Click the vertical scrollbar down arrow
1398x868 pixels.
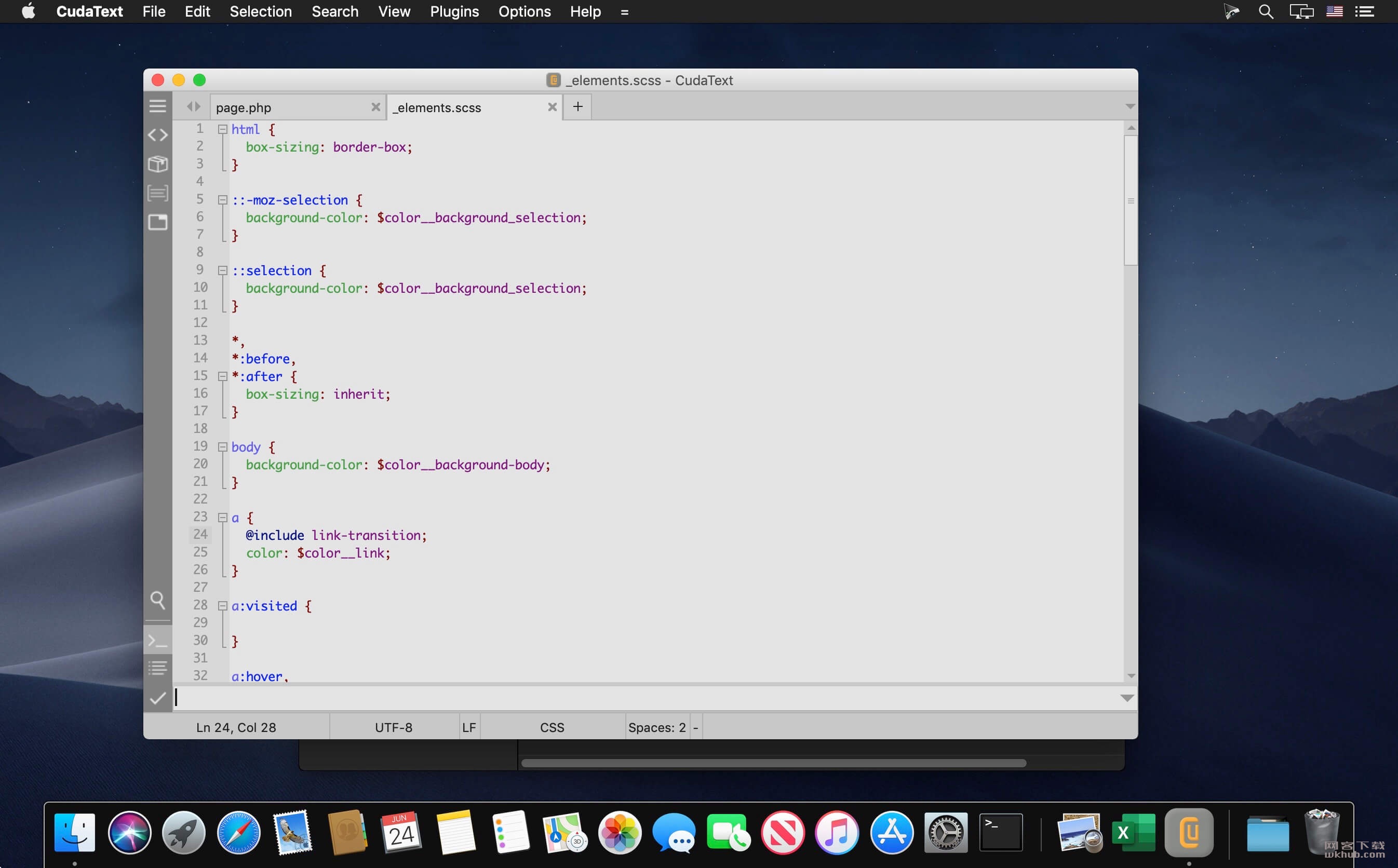point(1131,676)
